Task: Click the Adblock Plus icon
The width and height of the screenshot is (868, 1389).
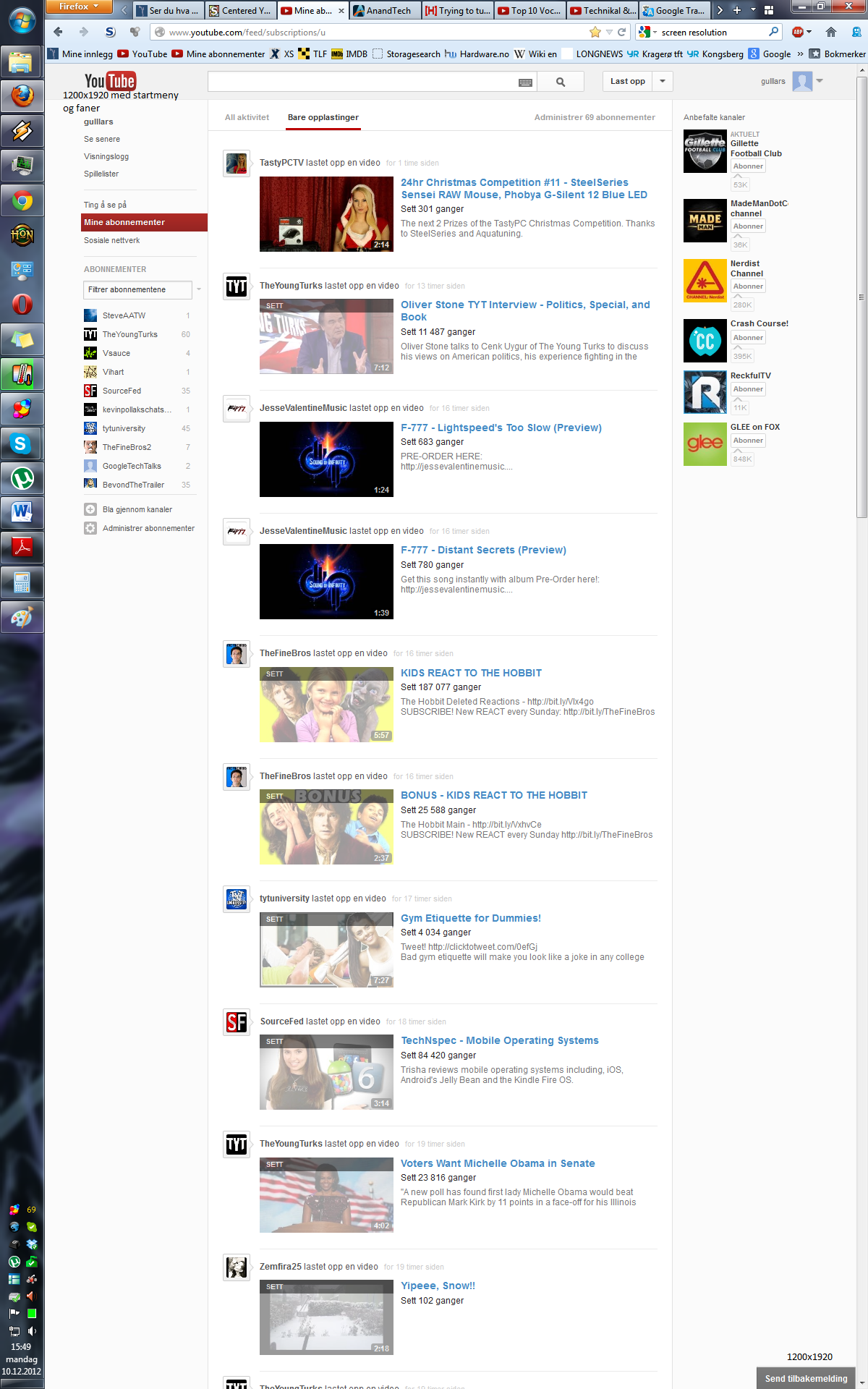Action: [x=798, y=32]
